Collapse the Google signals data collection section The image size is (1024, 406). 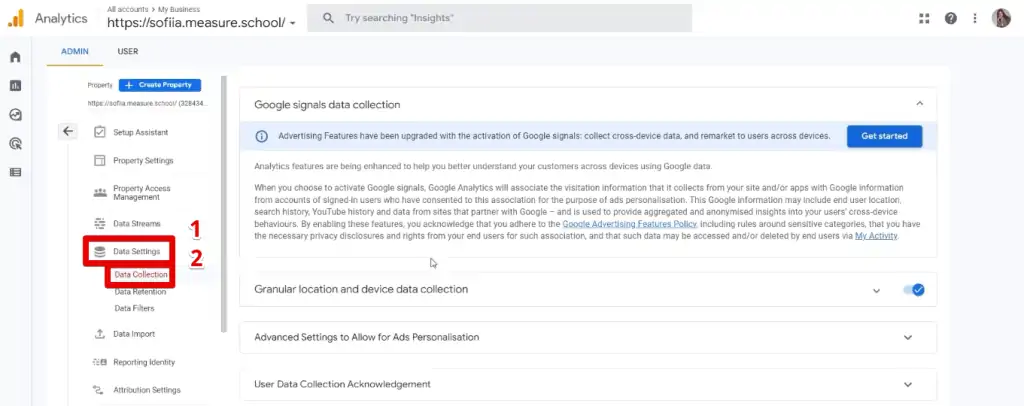click(x=920, y=104)
